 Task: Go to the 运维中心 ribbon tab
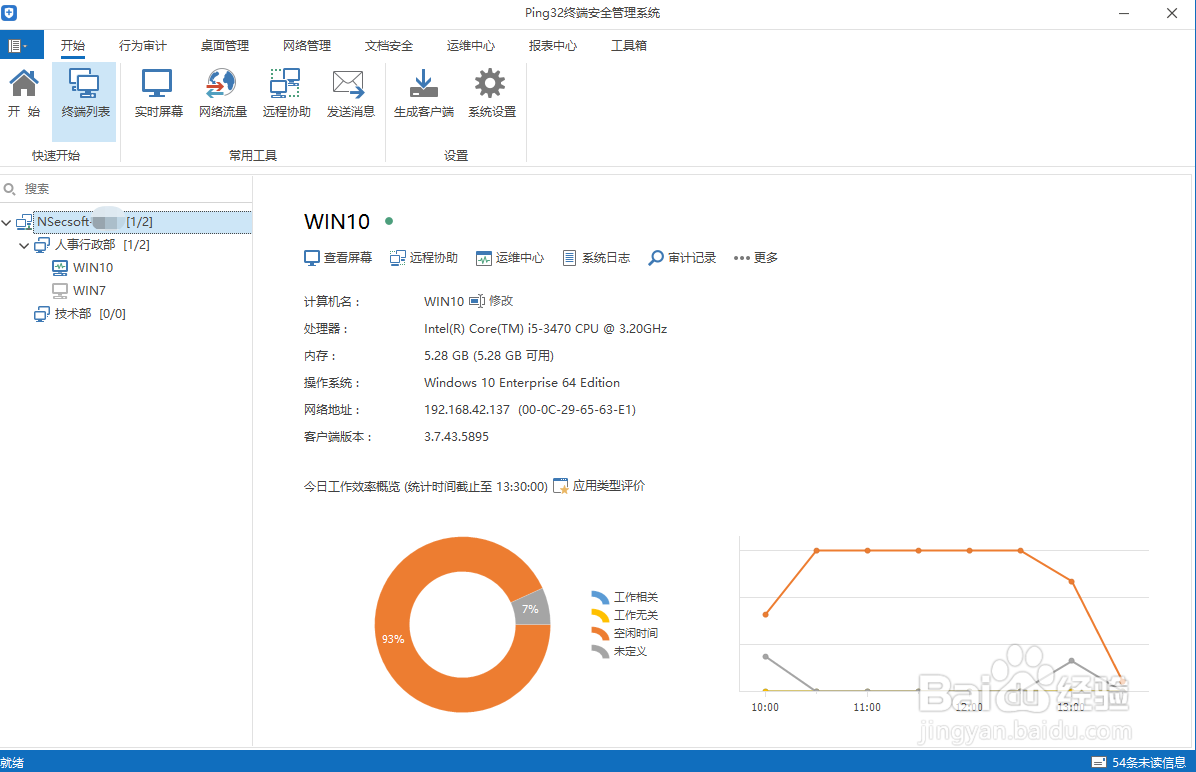click(471, 46)
